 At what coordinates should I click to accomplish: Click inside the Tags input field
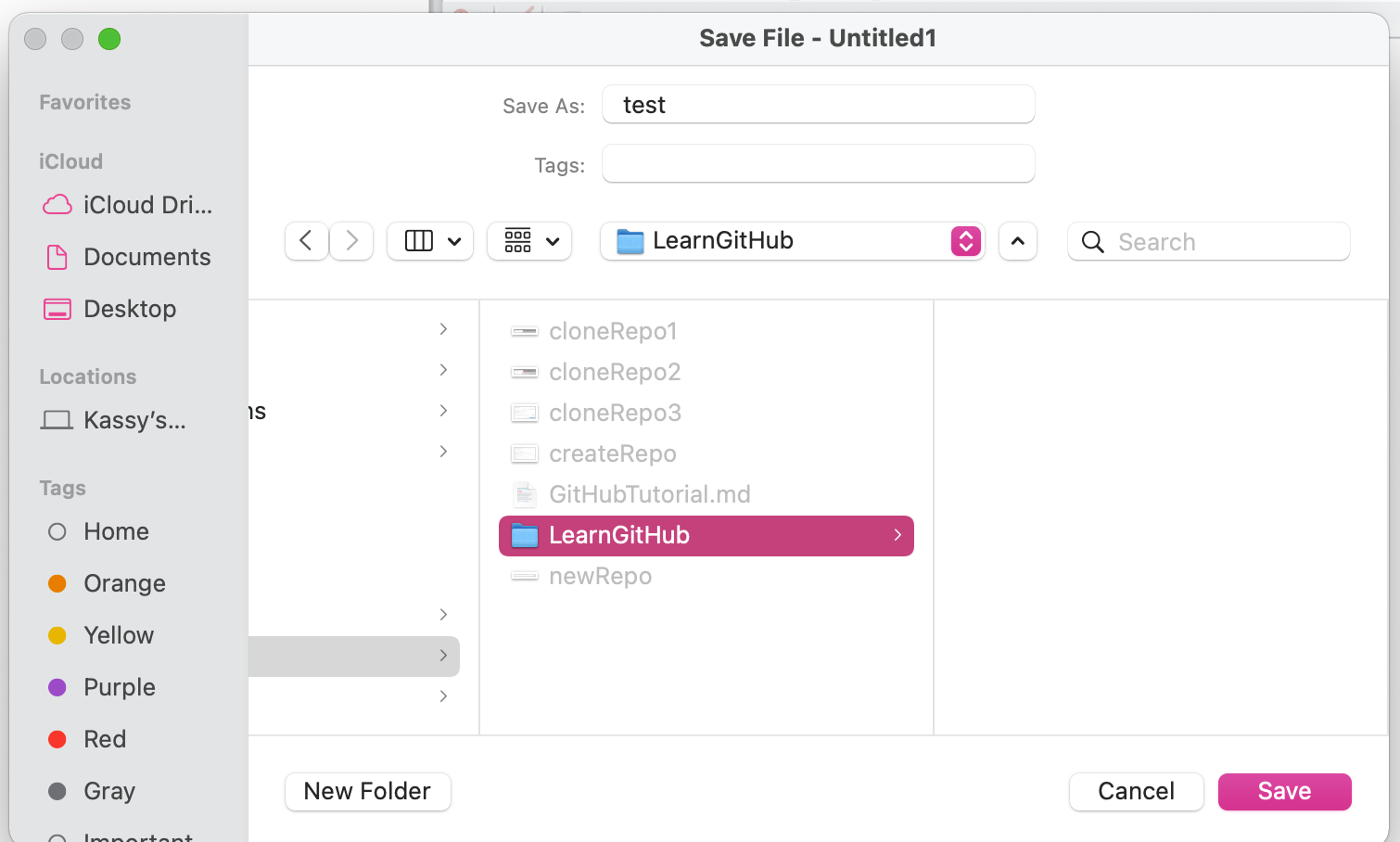tap(818, 163)
